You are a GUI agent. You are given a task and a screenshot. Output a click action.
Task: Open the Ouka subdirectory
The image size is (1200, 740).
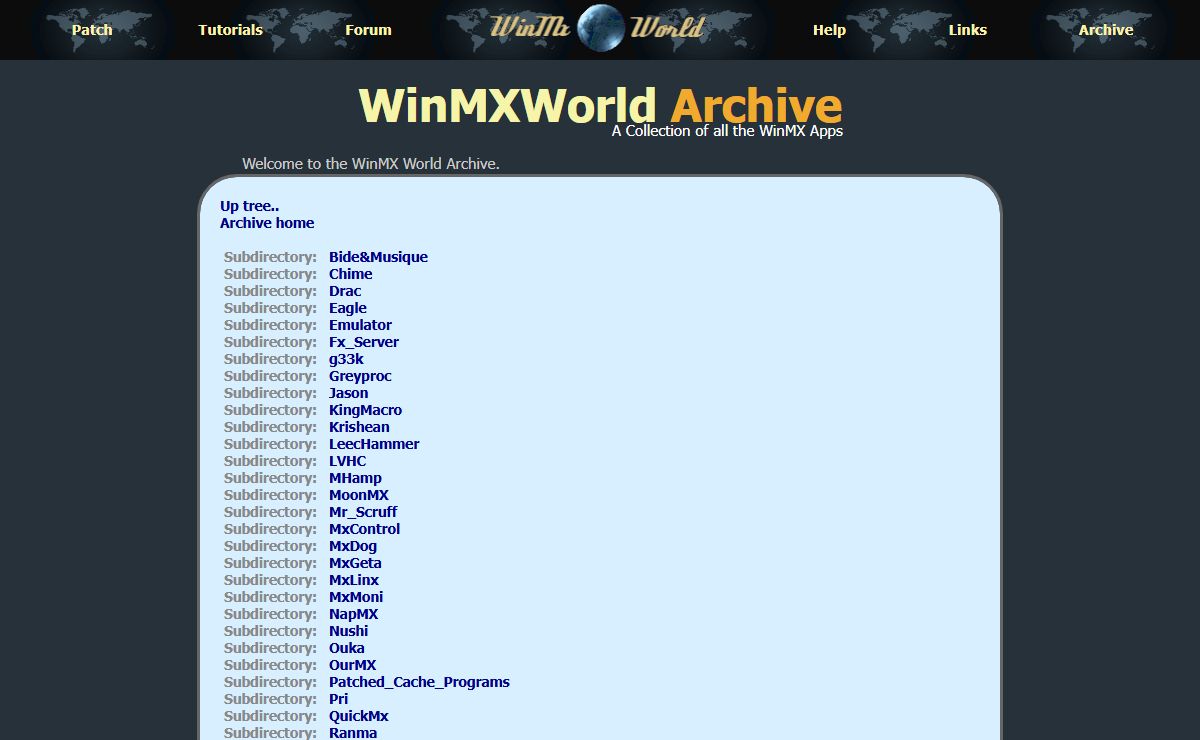347,648
